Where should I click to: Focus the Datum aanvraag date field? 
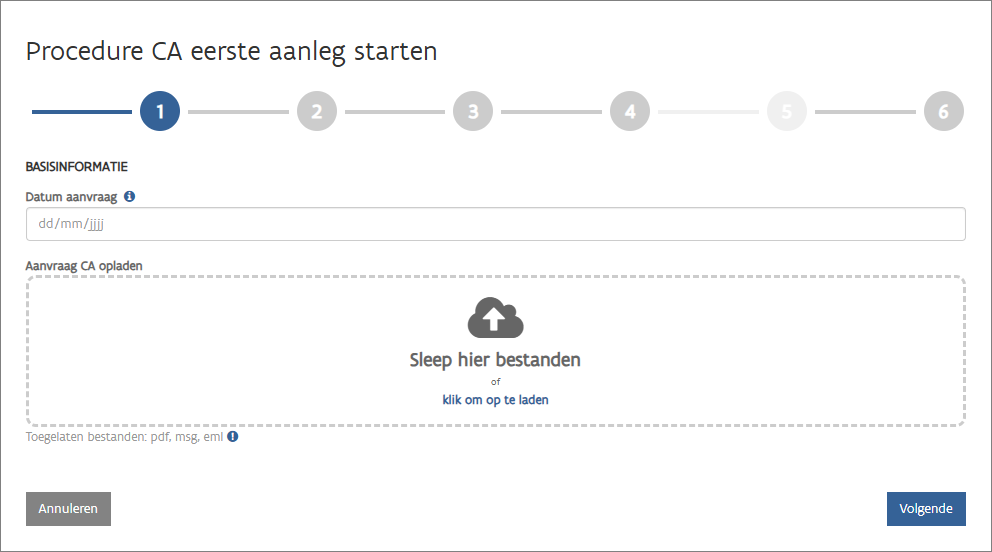pos(495,224)
